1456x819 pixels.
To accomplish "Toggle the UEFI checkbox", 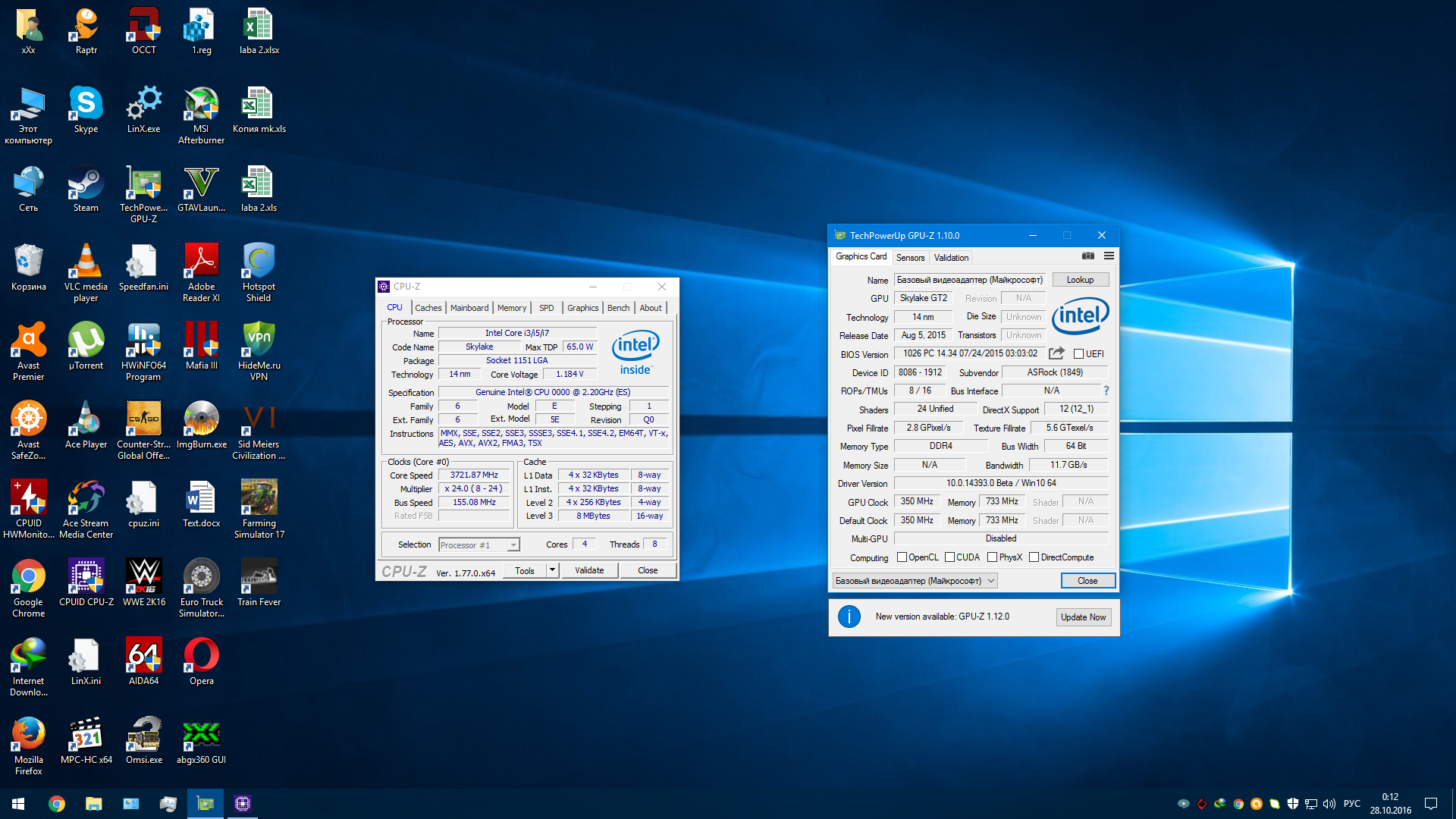I will click(x=1078, y=354).
